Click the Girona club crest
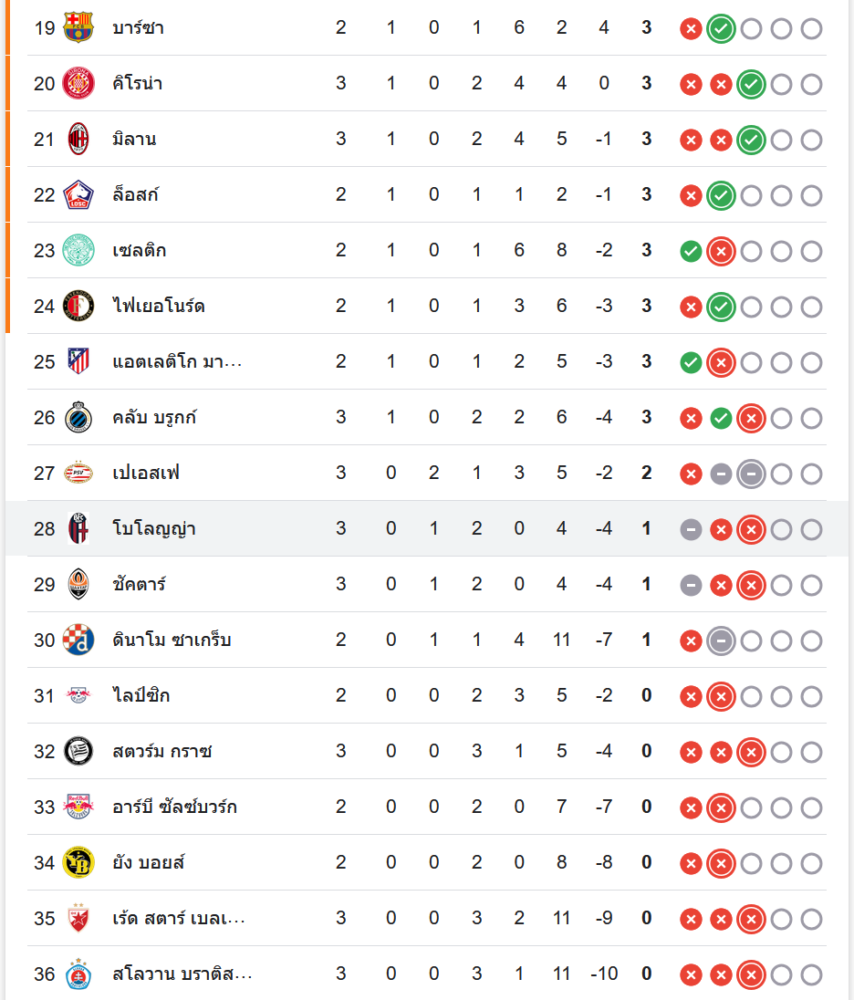 [78, 83]
